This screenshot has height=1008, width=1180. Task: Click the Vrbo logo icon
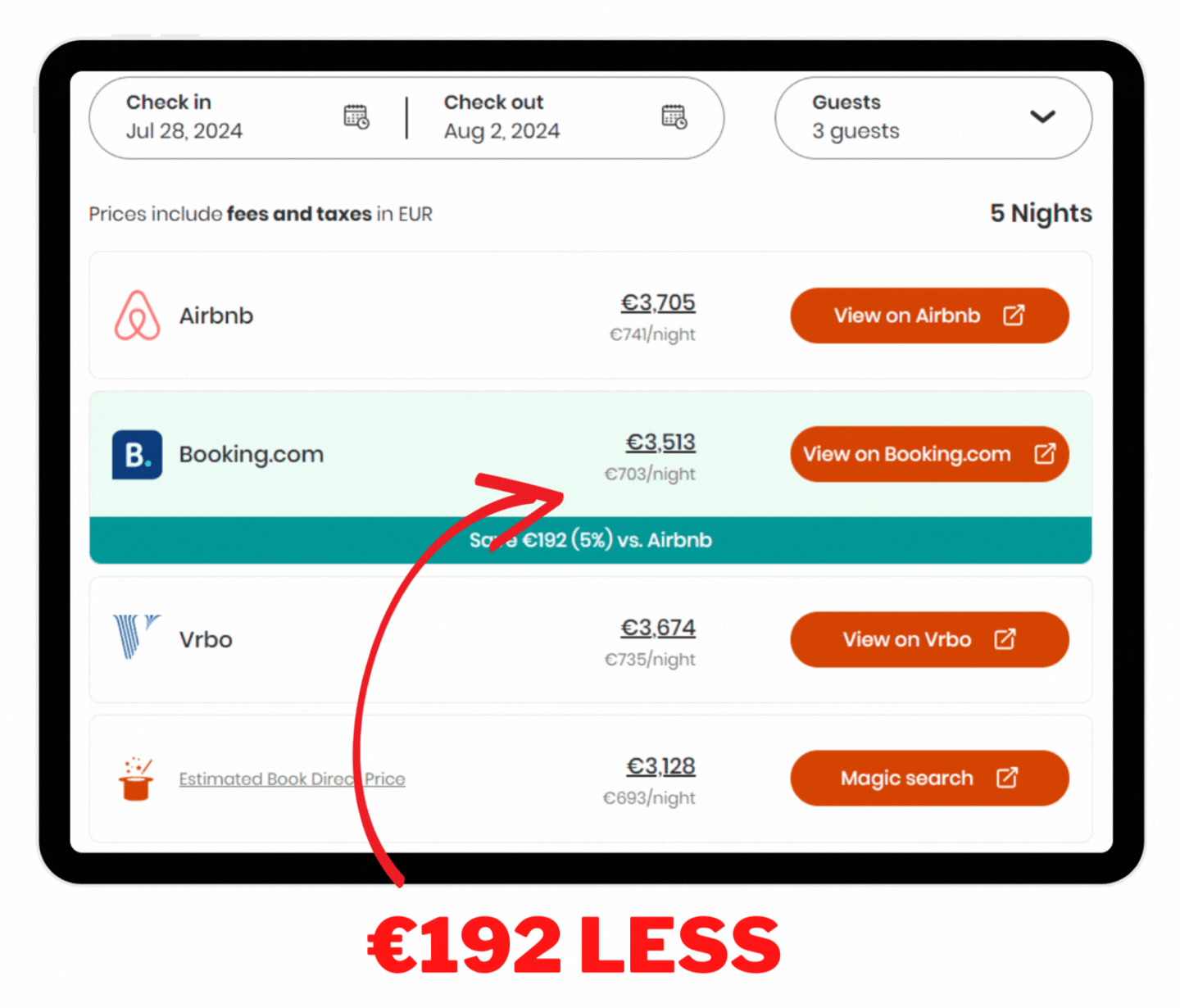click(x=135, y=637)
